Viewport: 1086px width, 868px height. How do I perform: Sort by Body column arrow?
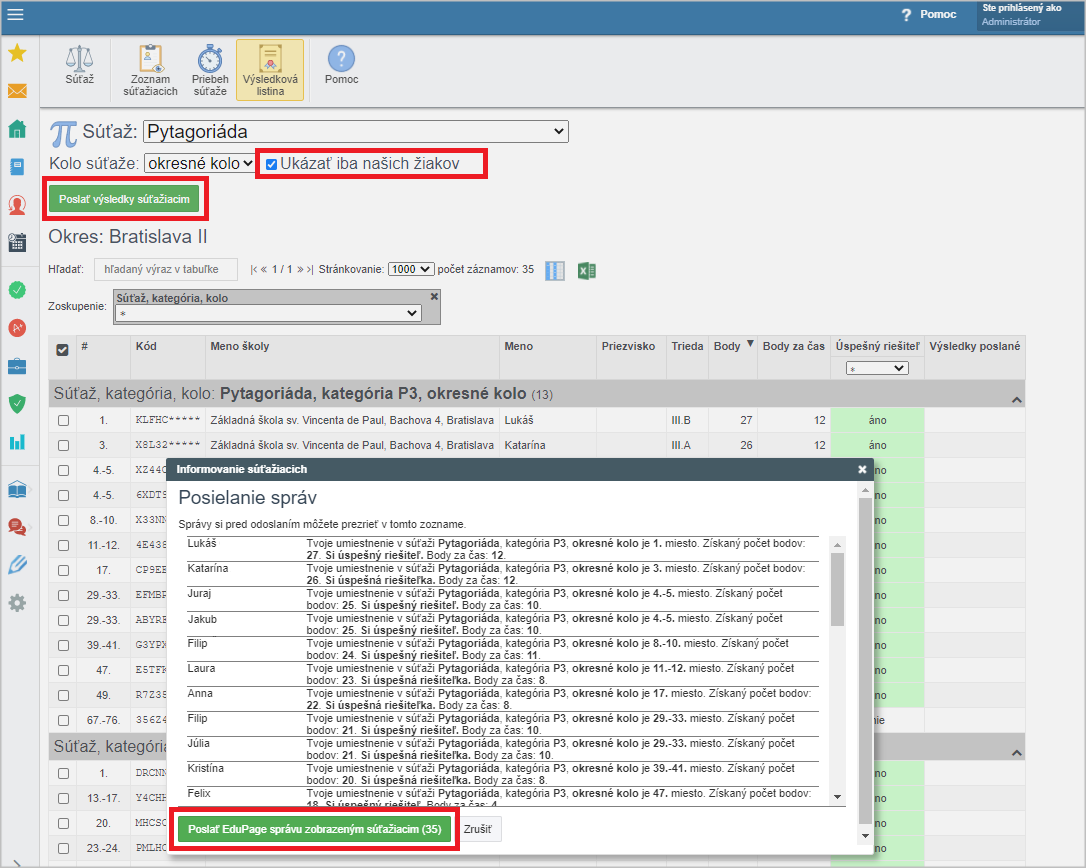750,344
